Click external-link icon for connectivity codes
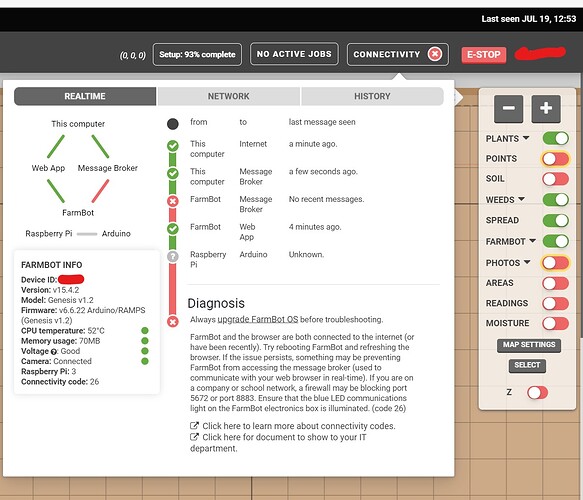Screen dimensions: 583x500 (x=194, y=425)
